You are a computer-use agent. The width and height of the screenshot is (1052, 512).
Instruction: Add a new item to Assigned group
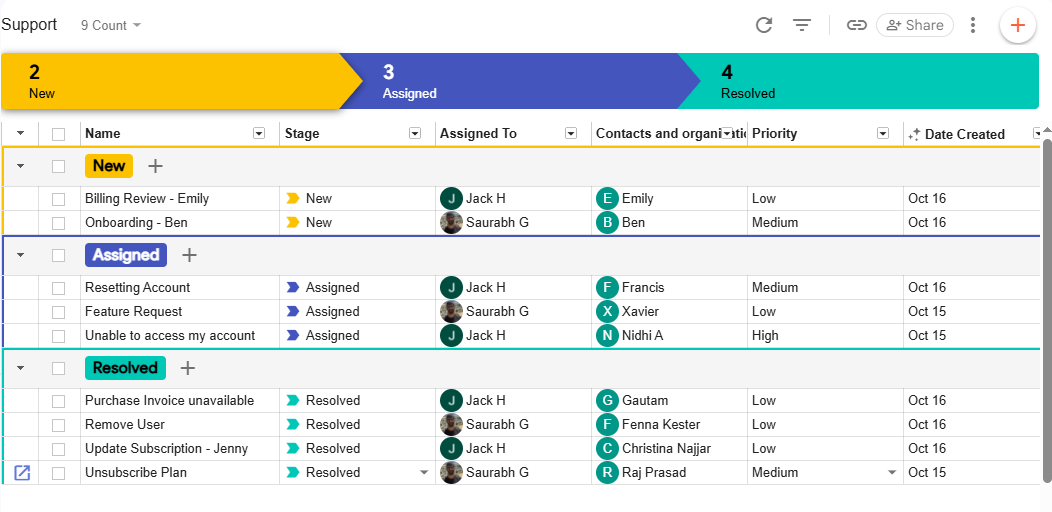point(189,255)
